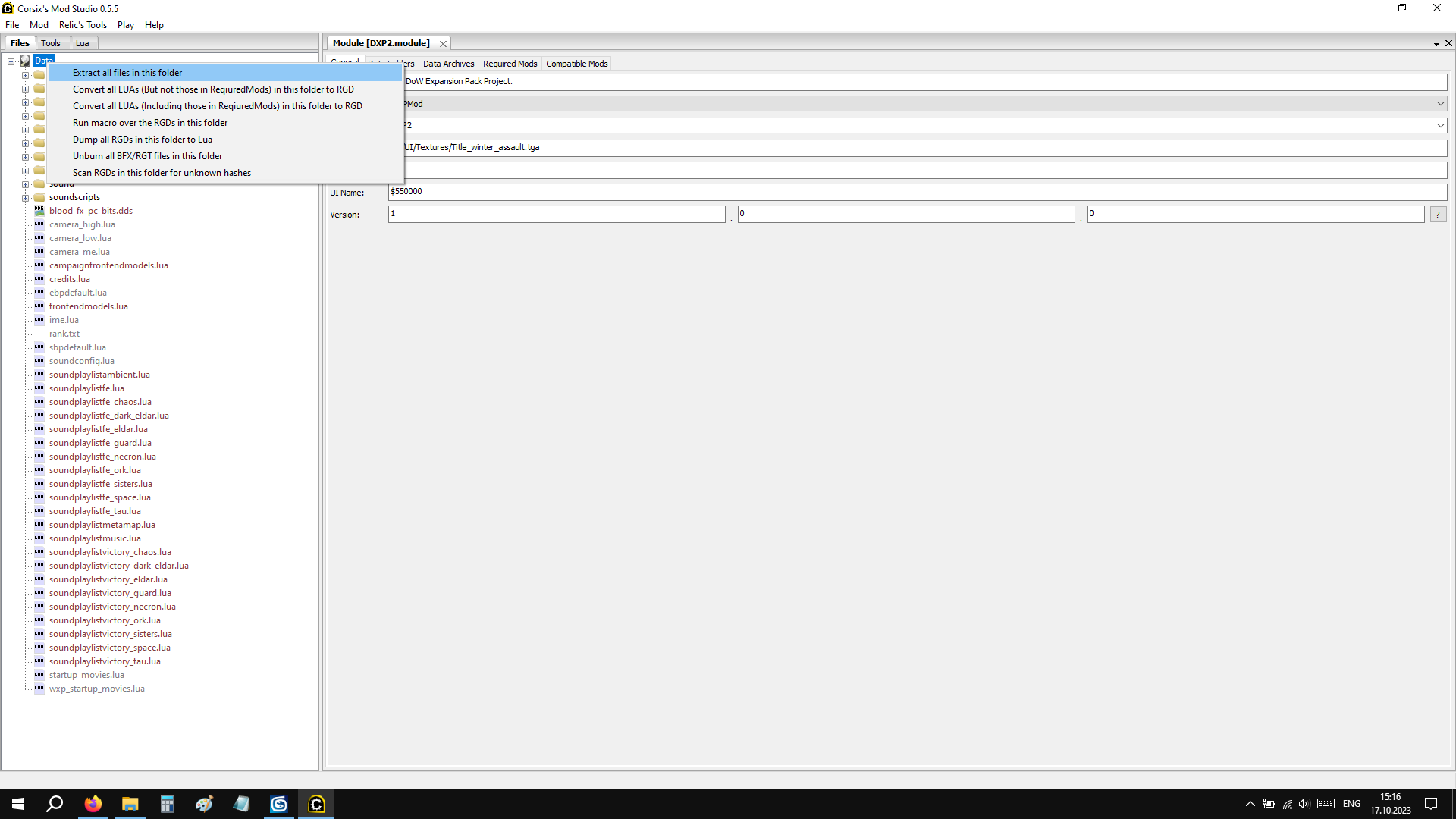Click the version help question mark button
Image resolution: width=1456 pixels, height=819 pixels.
(x=1438, y=215)
